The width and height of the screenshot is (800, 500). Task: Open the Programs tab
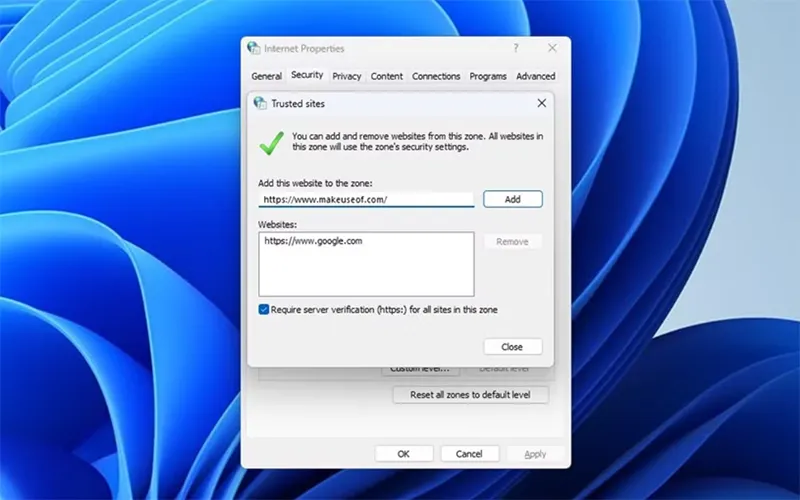(x=488, y=76)
